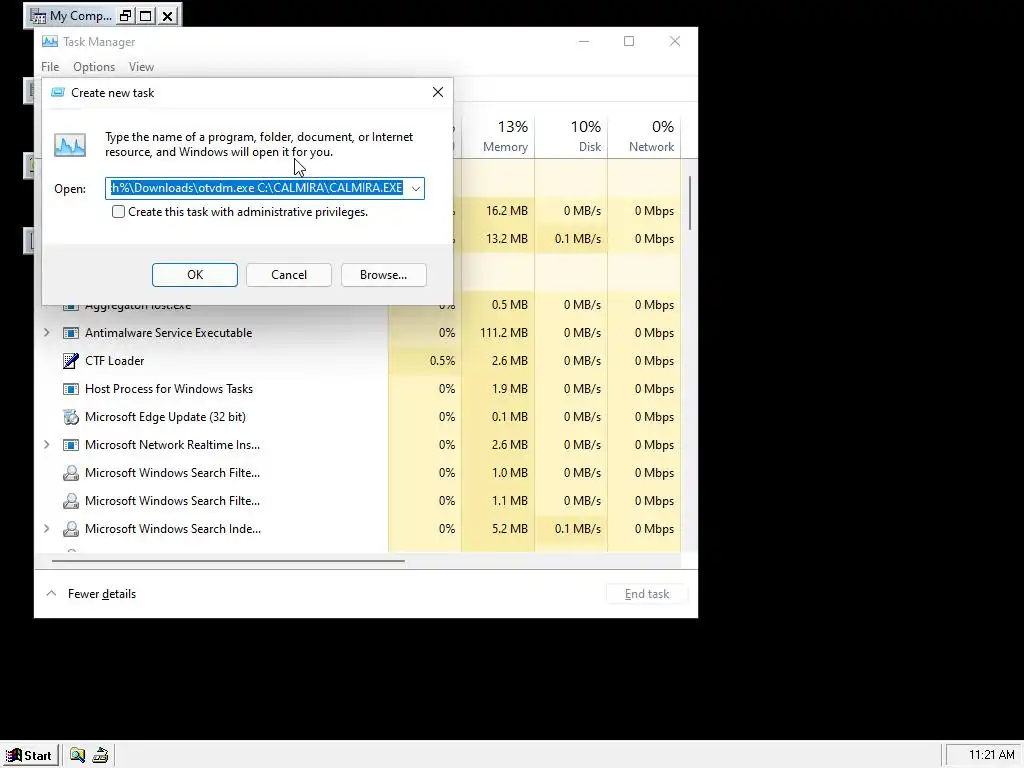
Task: Open the Options menu
Action: [x=94, y=67]
